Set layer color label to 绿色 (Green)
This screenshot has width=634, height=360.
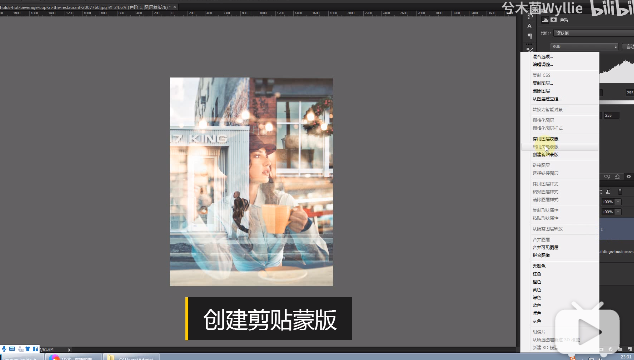[537, 298]
